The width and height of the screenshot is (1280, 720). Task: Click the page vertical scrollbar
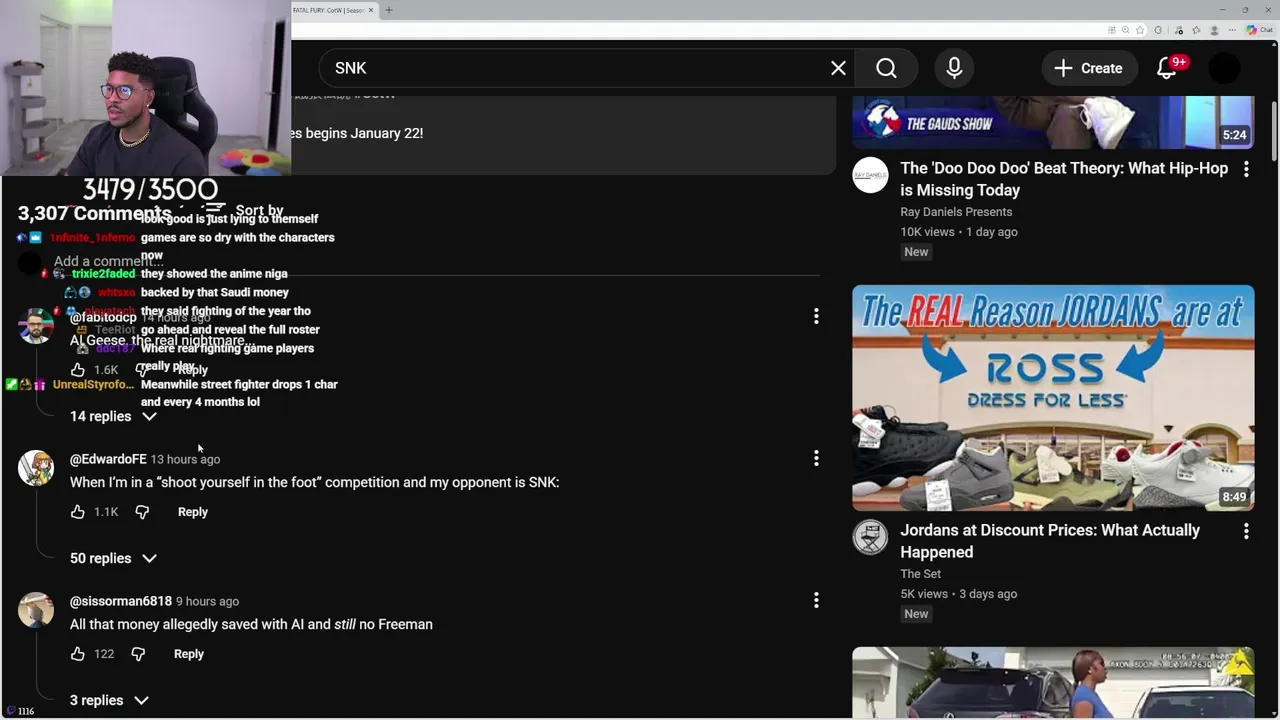click(1274, 130)
